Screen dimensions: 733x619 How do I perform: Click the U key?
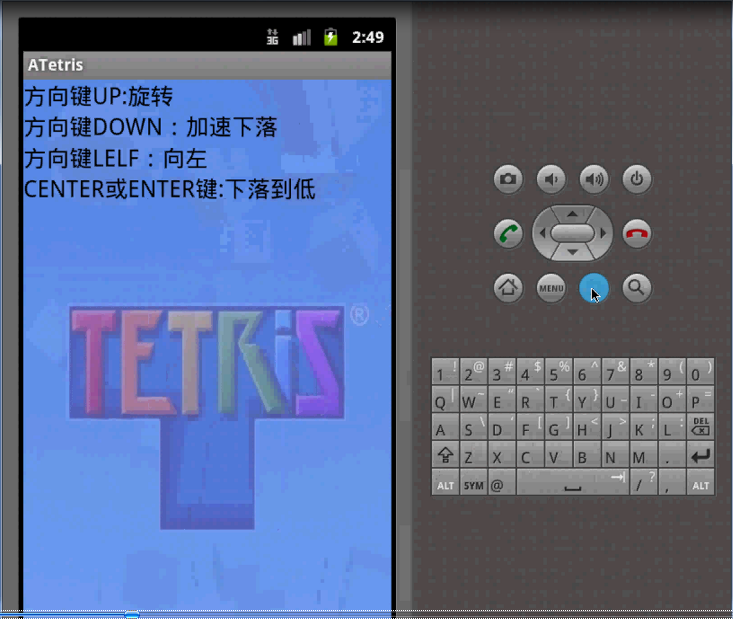click(x=615, y=399)
